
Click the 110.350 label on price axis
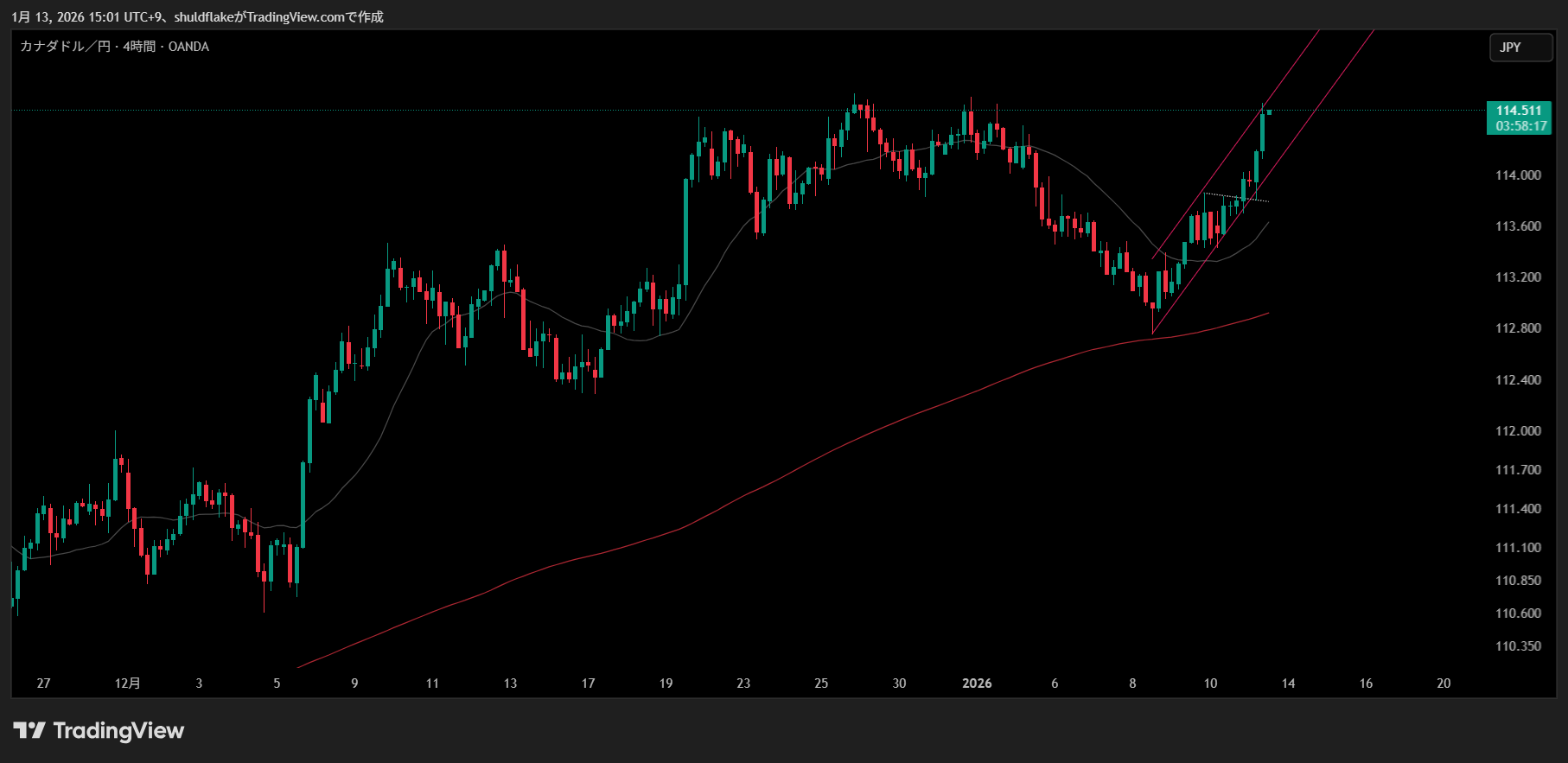[x=1517, y=646]
